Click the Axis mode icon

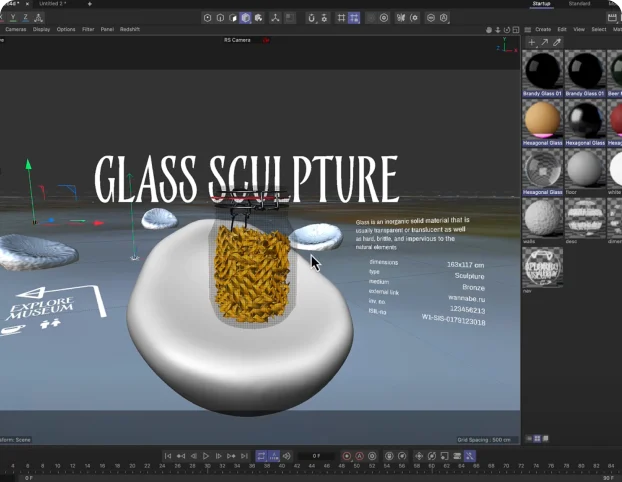275,18
